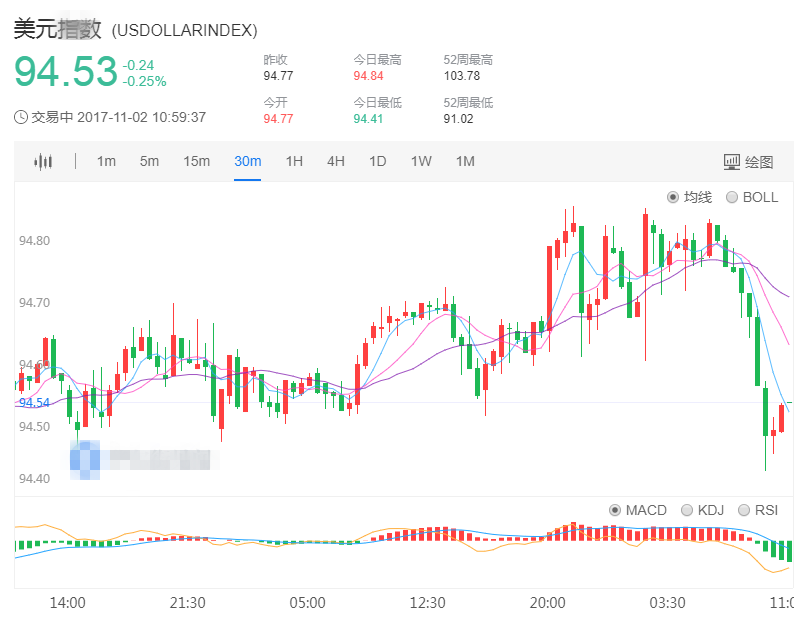Click the 03:30 time axis label
The height and width of the screenshot is (632, 805).
pyautogui.click(x=667, y=603)
